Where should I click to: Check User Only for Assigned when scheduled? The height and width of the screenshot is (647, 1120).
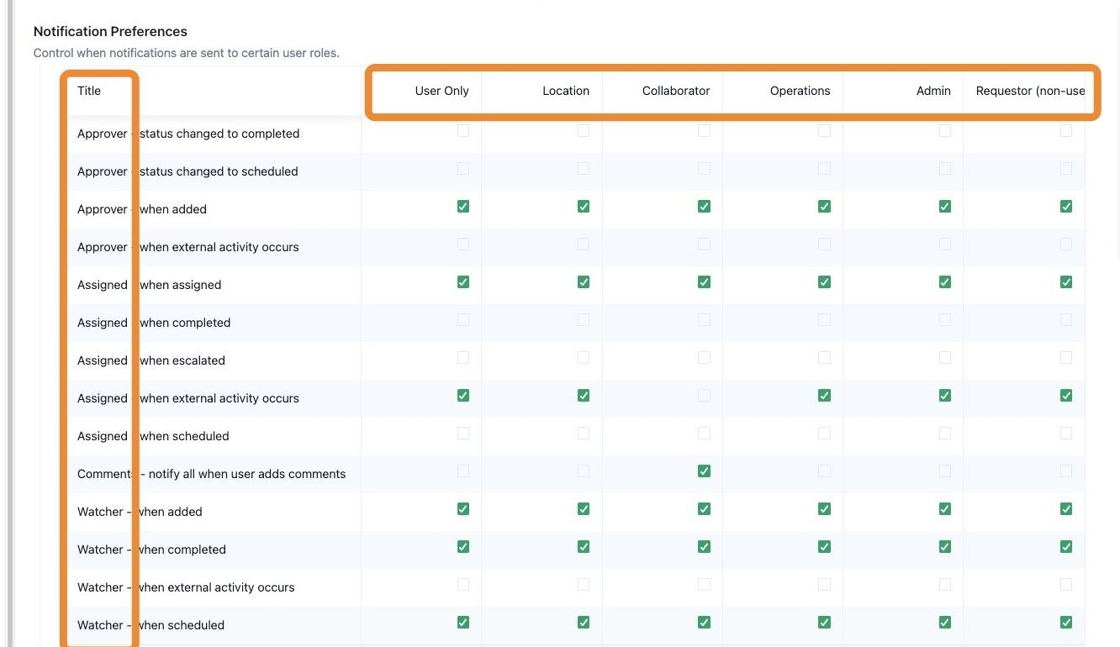coord(463,433)
